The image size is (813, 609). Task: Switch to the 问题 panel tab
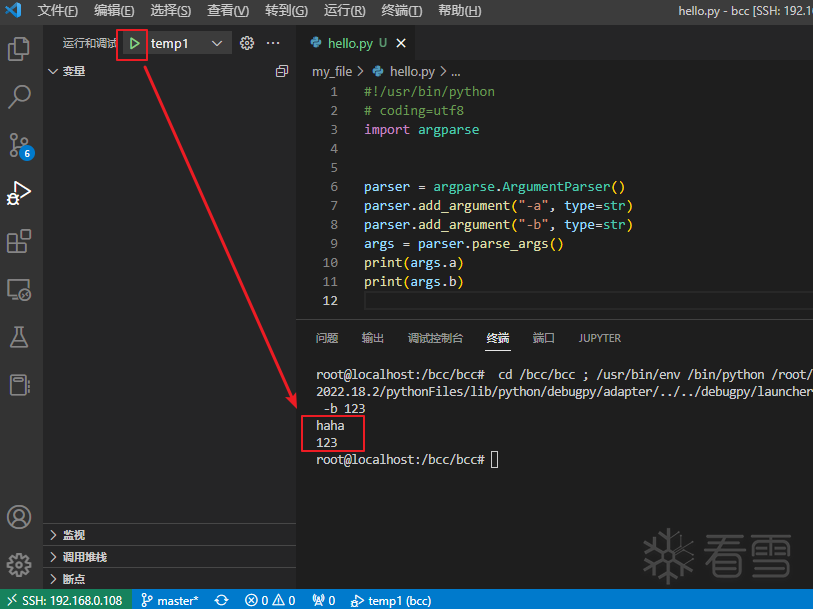pos(327,338)
